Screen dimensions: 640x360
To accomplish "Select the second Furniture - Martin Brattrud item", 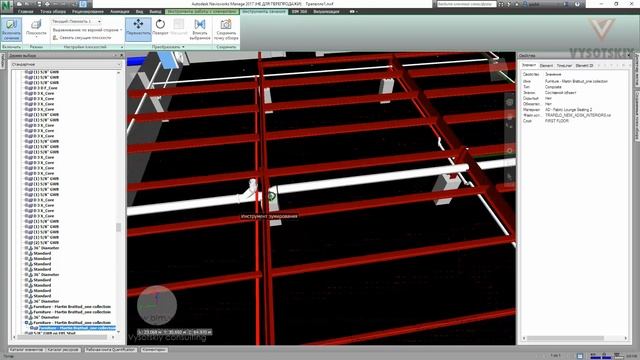I will click(x=72, y=312).
